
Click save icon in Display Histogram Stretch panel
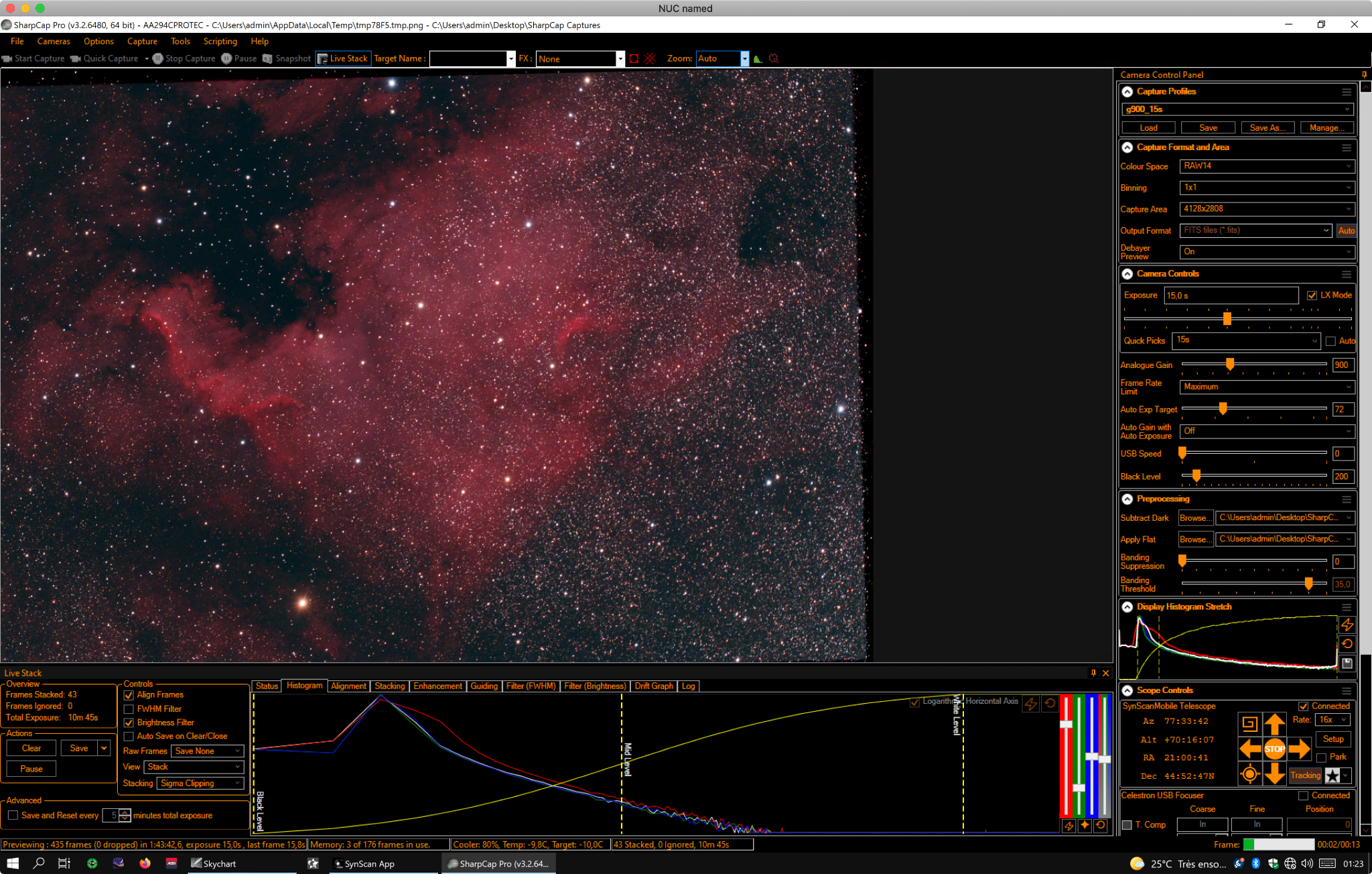coord(1347,664)
